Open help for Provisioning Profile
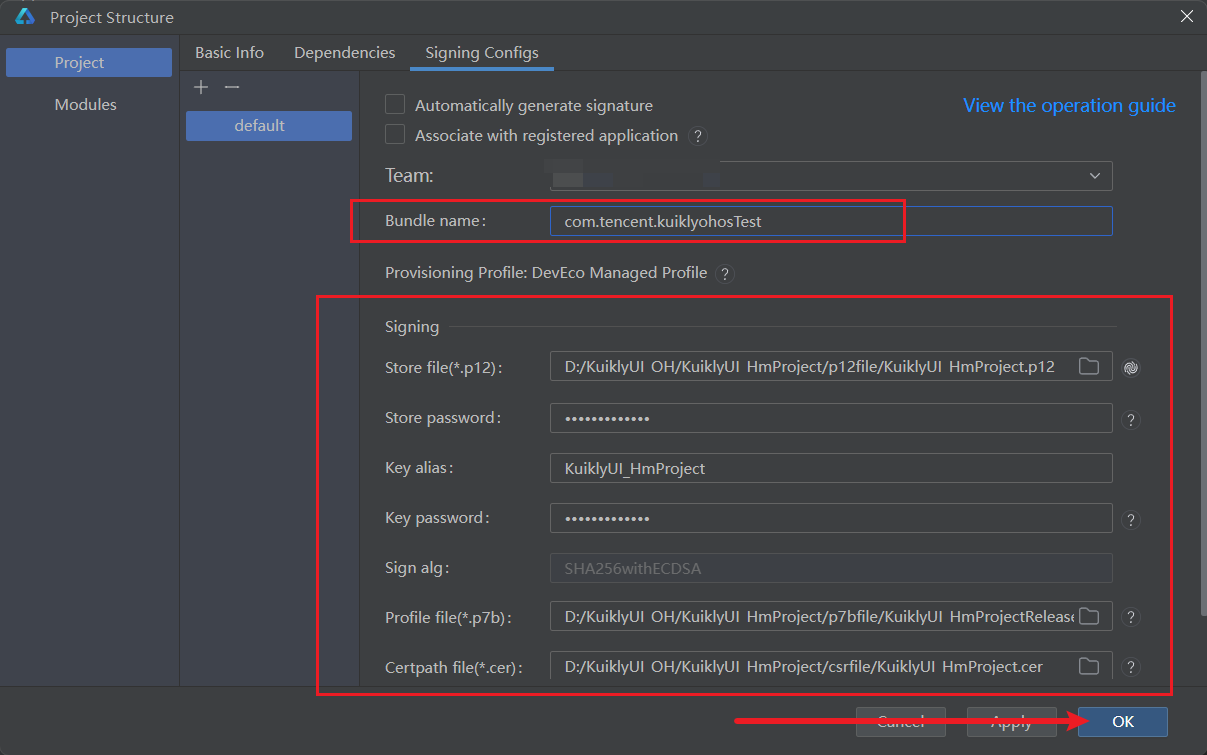Image resolution: width=1207 pixels, height=755 pixels. [x=725, y=273]
